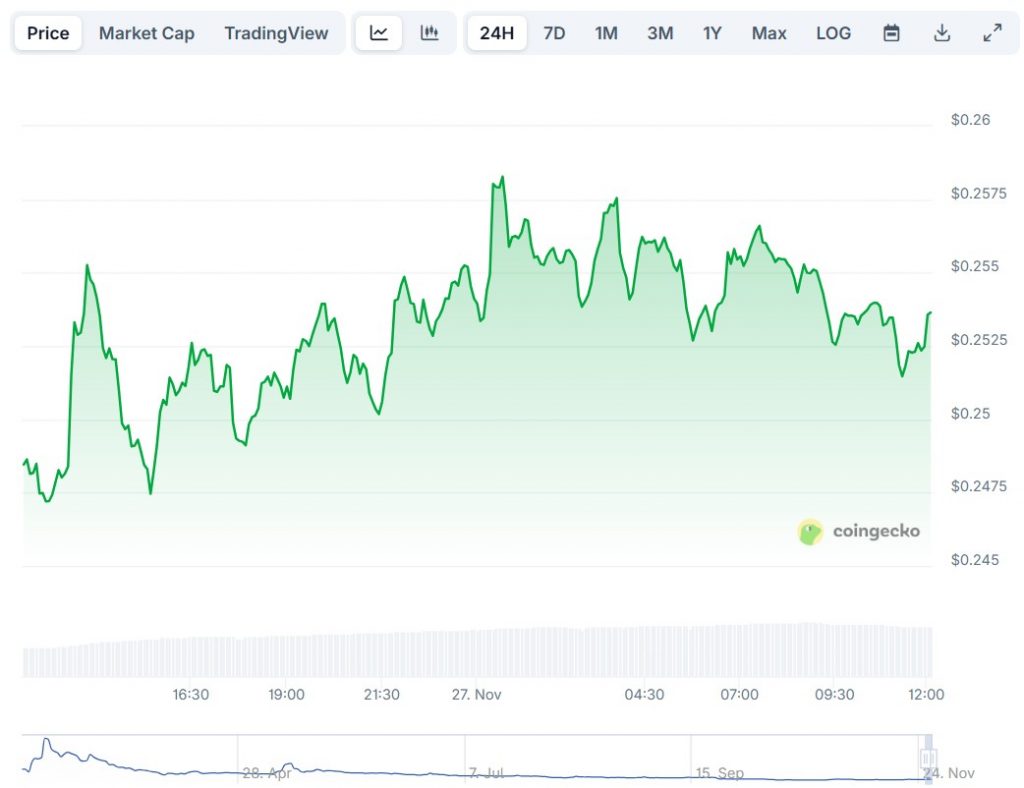Select the Price tab
Screen dimensions: 1024x788
click(x=48, y=33)
